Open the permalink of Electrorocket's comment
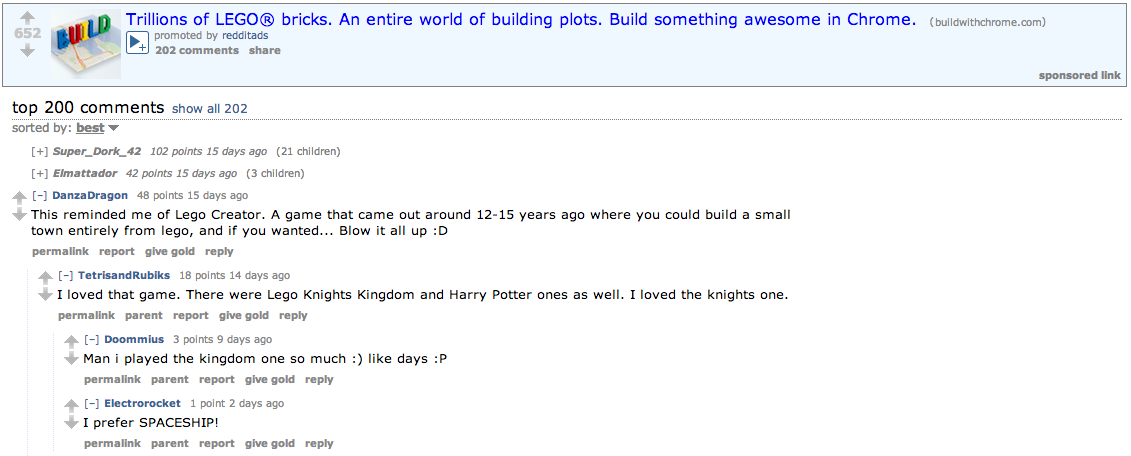The image size is (1131, 456). (x=113, y=443)
